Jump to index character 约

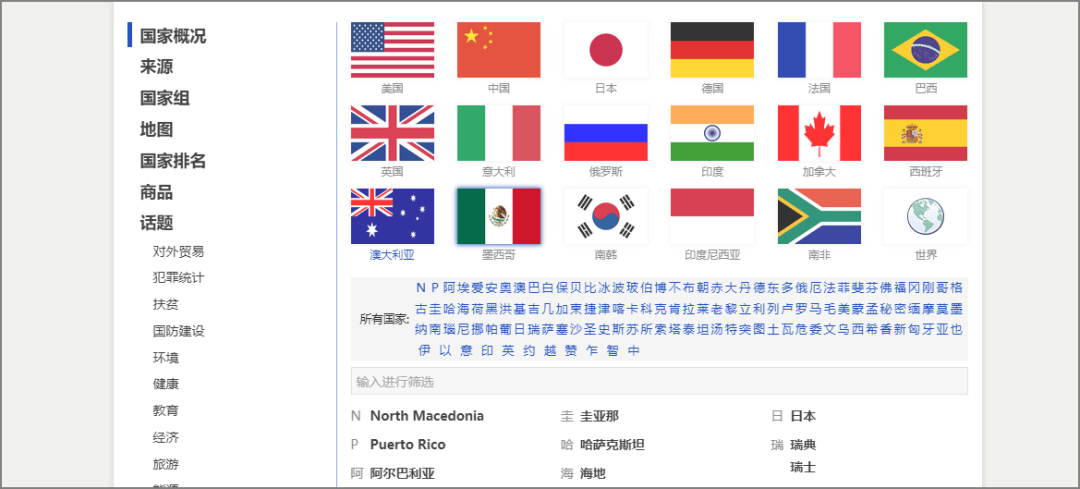529,351
